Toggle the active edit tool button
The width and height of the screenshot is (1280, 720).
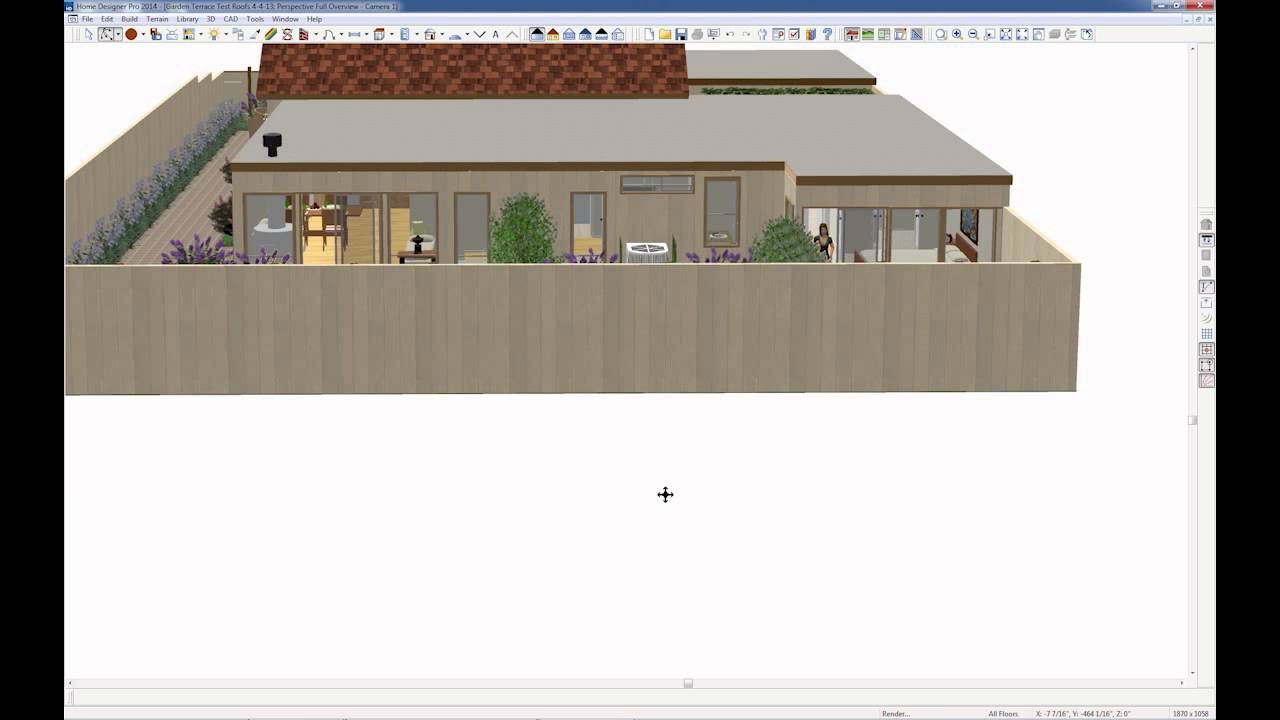click(x=106, y=34)
